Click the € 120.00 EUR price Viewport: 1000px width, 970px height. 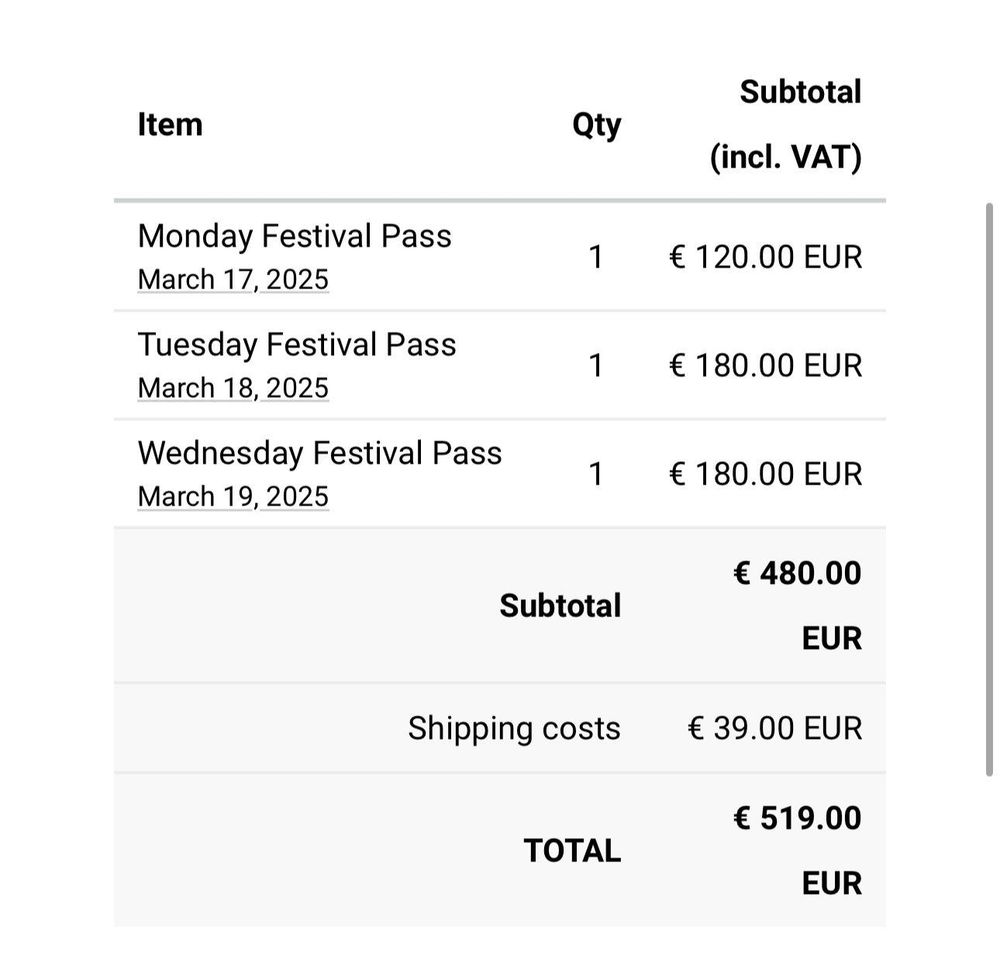pos(765,257)
